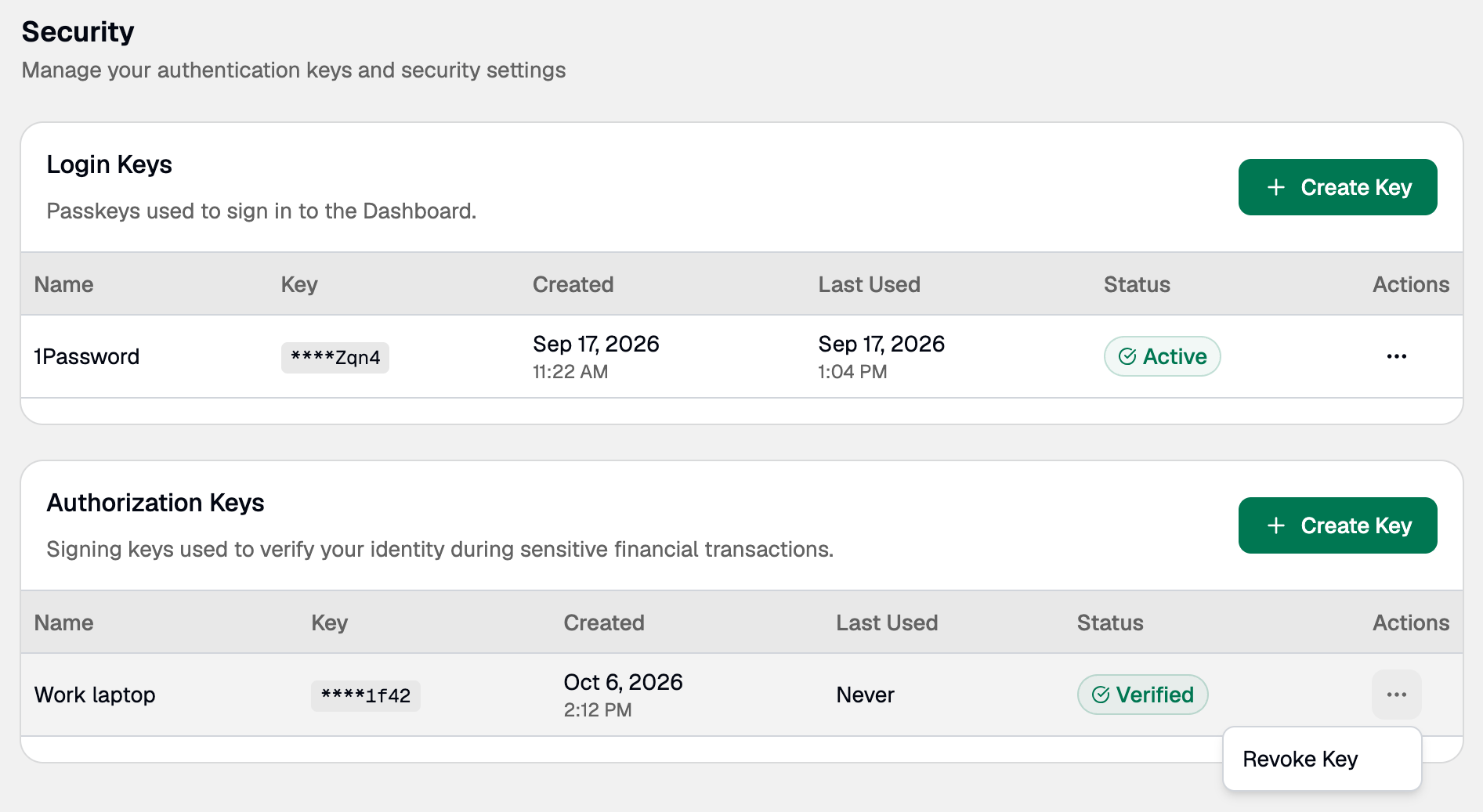Click the Signing keys description text
The image size is (1483, 812).
point(440,550)
